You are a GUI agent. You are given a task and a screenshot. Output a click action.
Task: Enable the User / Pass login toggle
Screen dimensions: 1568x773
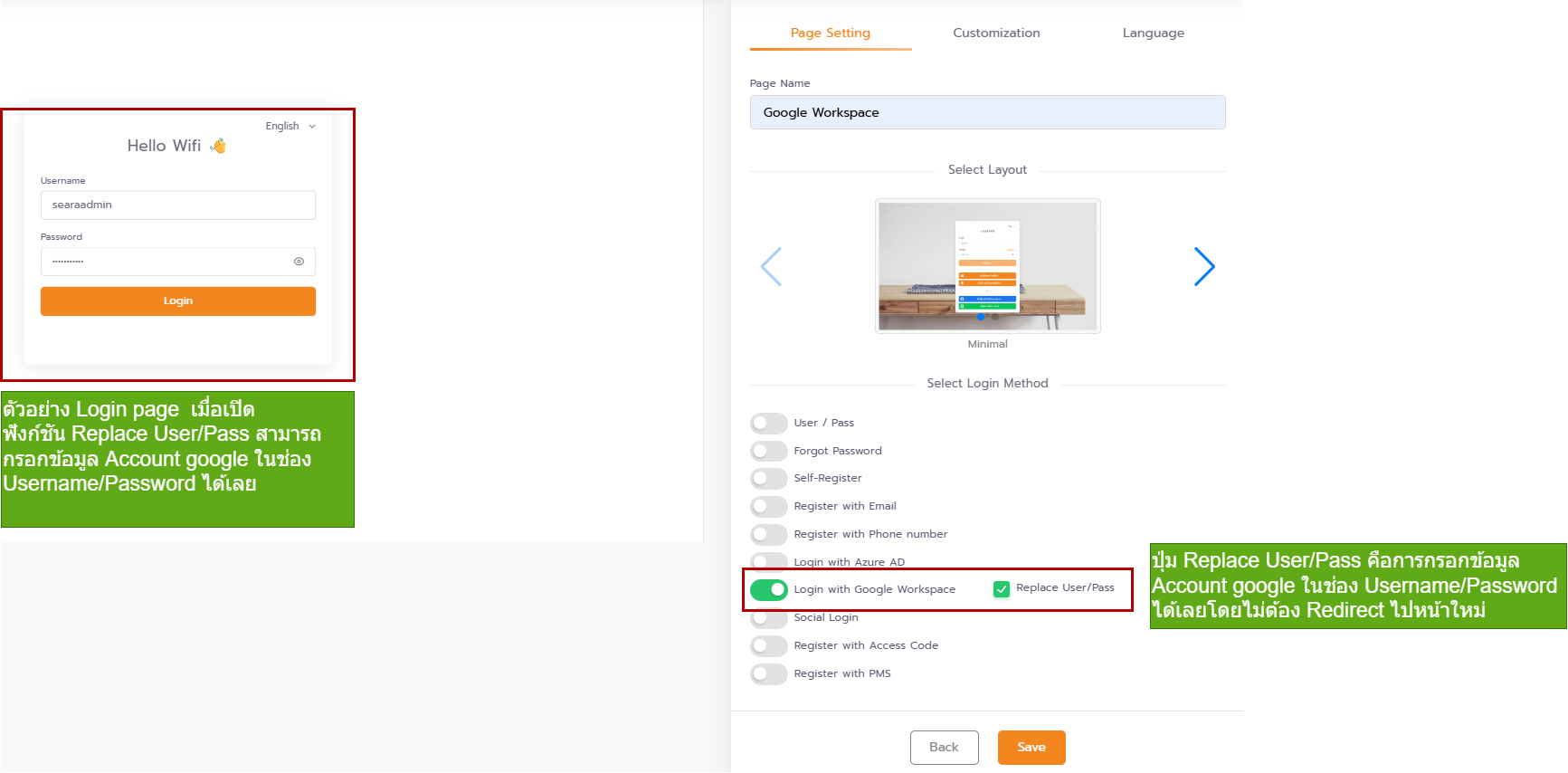[768, 424]
